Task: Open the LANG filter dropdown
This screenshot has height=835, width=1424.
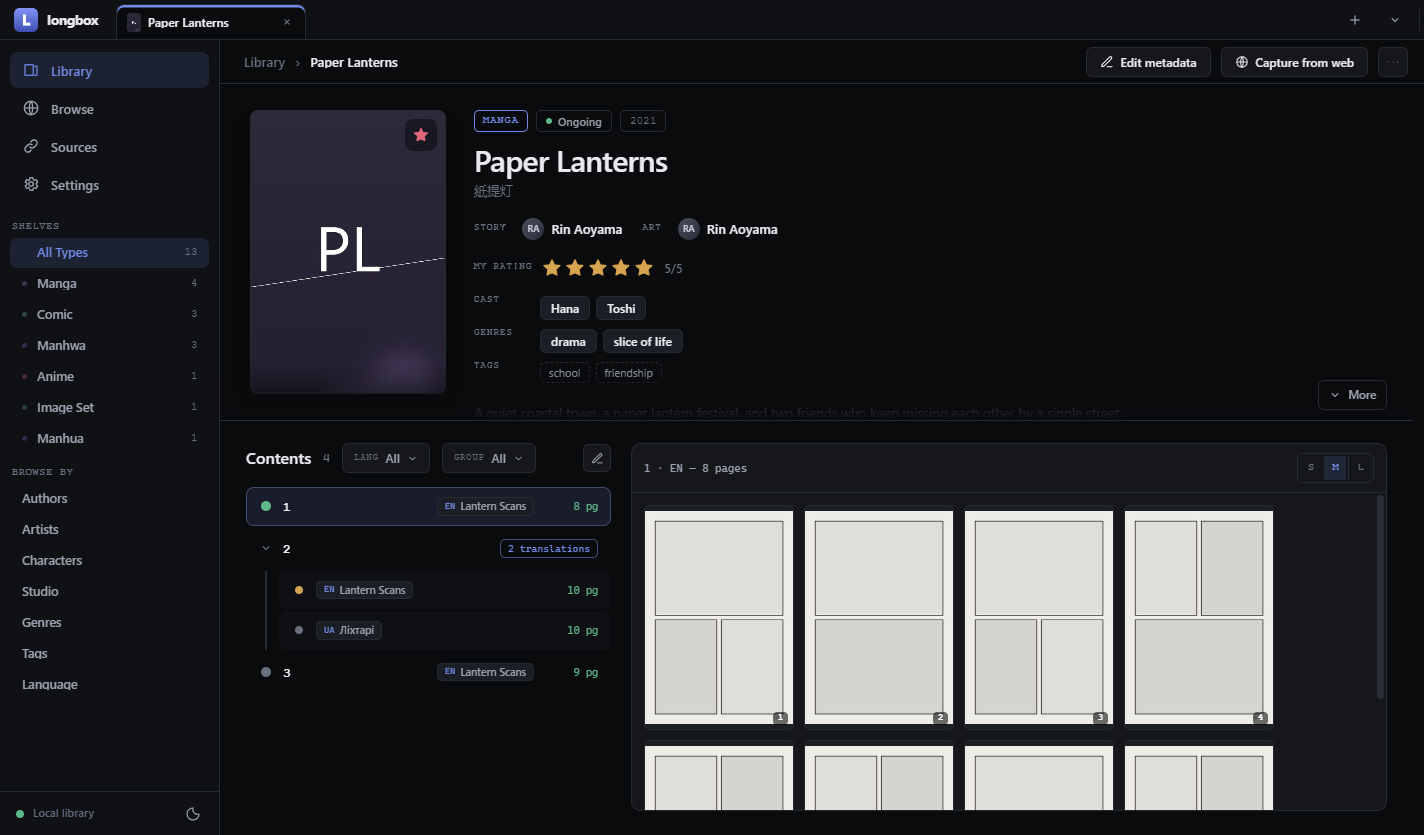Action: pyautogui.click(x=386, y=458)
